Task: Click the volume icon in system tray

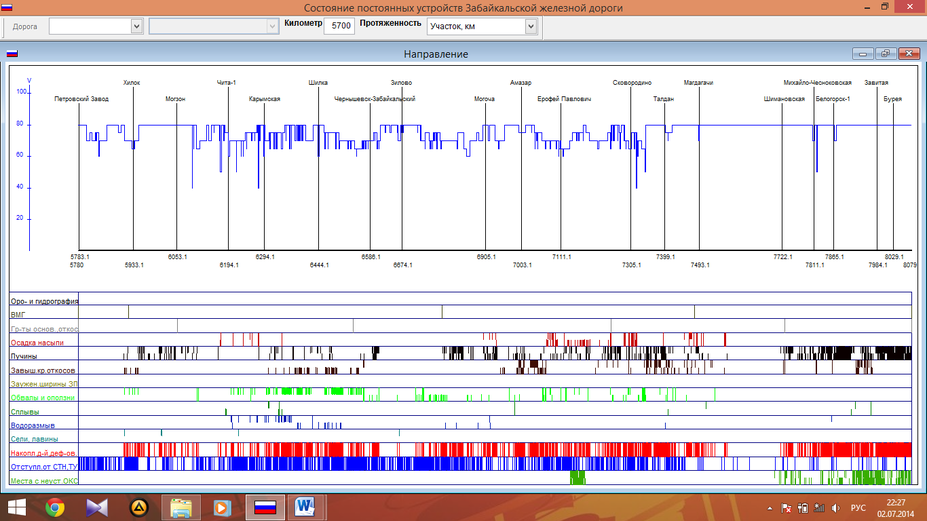Action: point(834,508)
